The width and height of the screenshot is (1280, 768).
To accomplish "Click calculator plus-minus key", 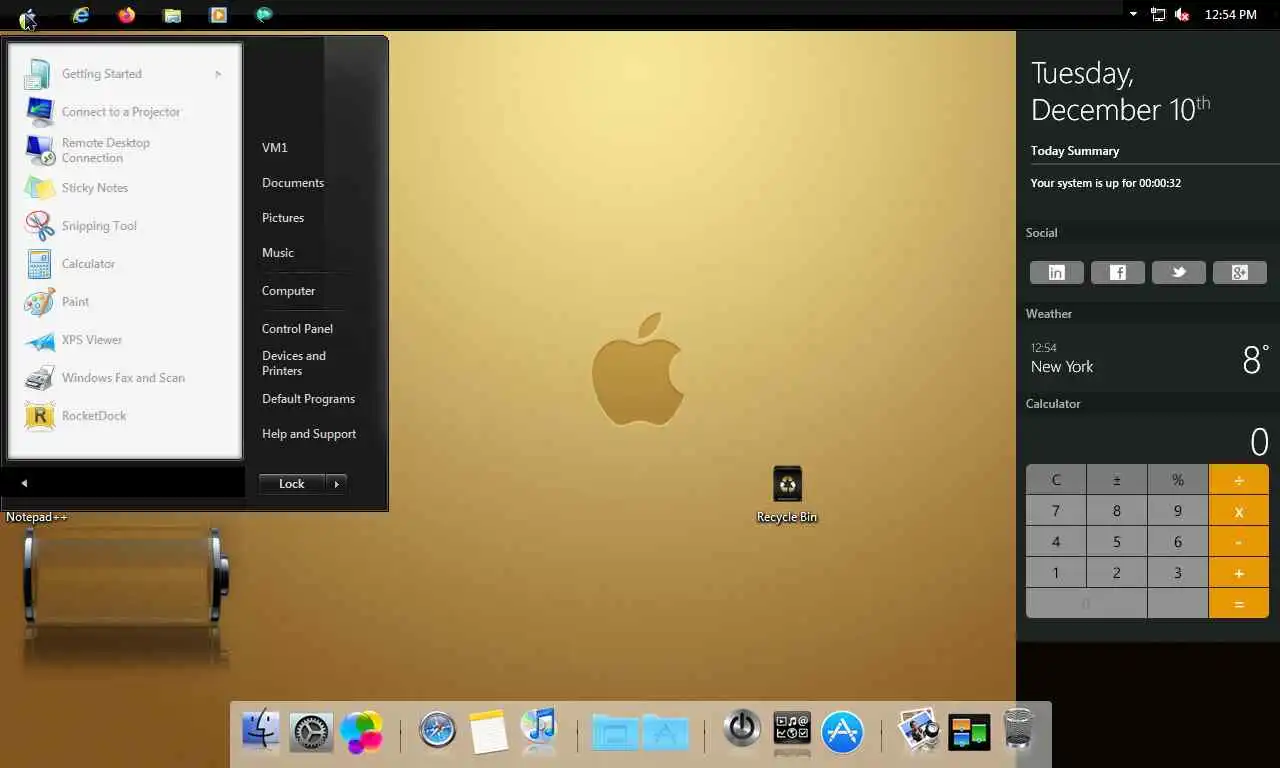I will pos(1117,480).
